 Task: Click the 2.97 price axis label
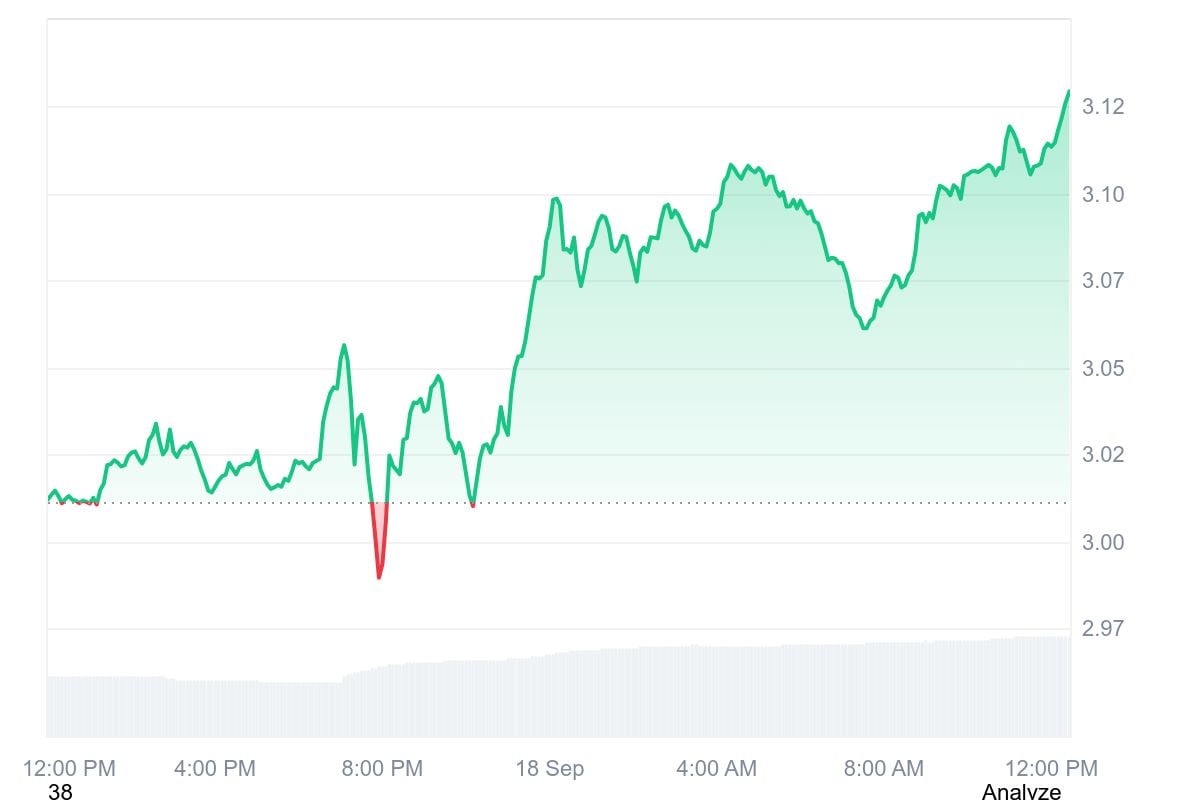(x=1104, y=629)
